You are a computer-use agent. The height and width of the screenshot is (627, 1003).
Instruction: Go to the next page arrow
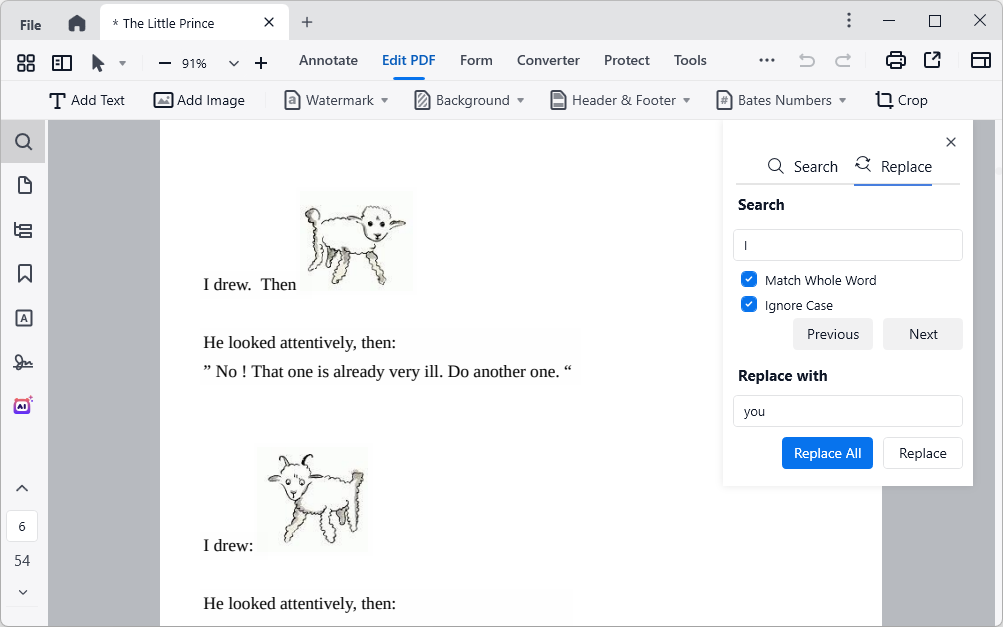[x=23, y=592]
